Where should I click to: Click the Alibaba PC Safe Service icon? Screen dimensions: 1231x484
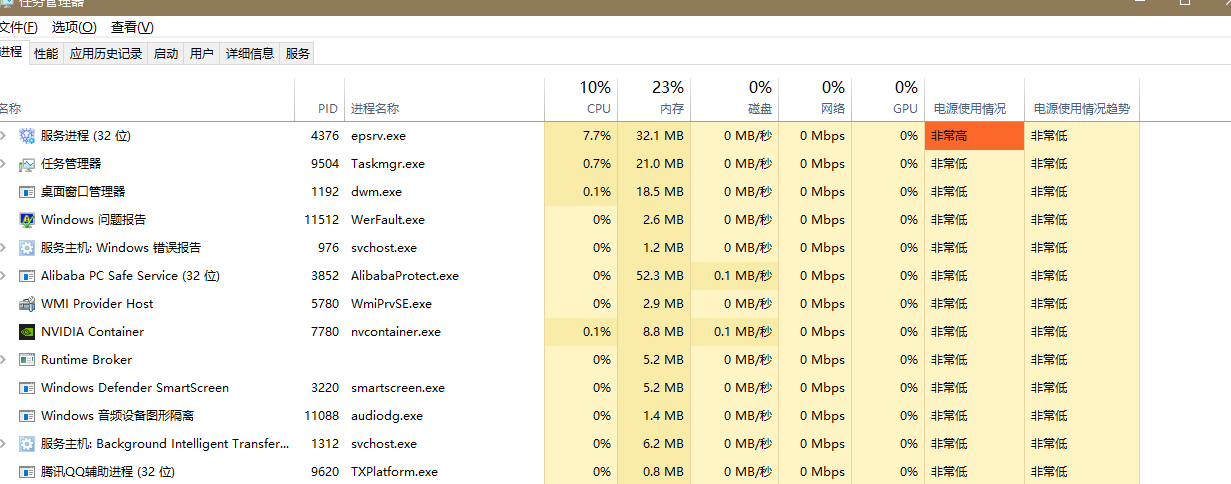[x=27, y=276]
